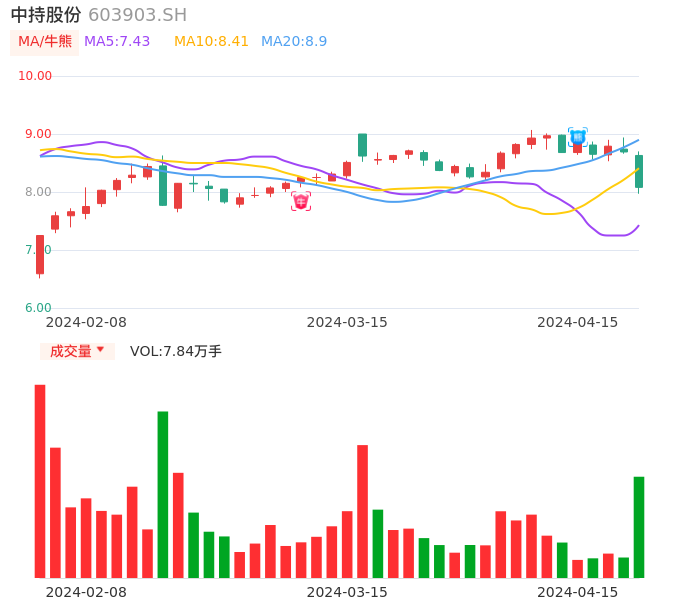686x606 pixels.
Task: Click the large green candlestick near 9.00
Action: point(362,145)
